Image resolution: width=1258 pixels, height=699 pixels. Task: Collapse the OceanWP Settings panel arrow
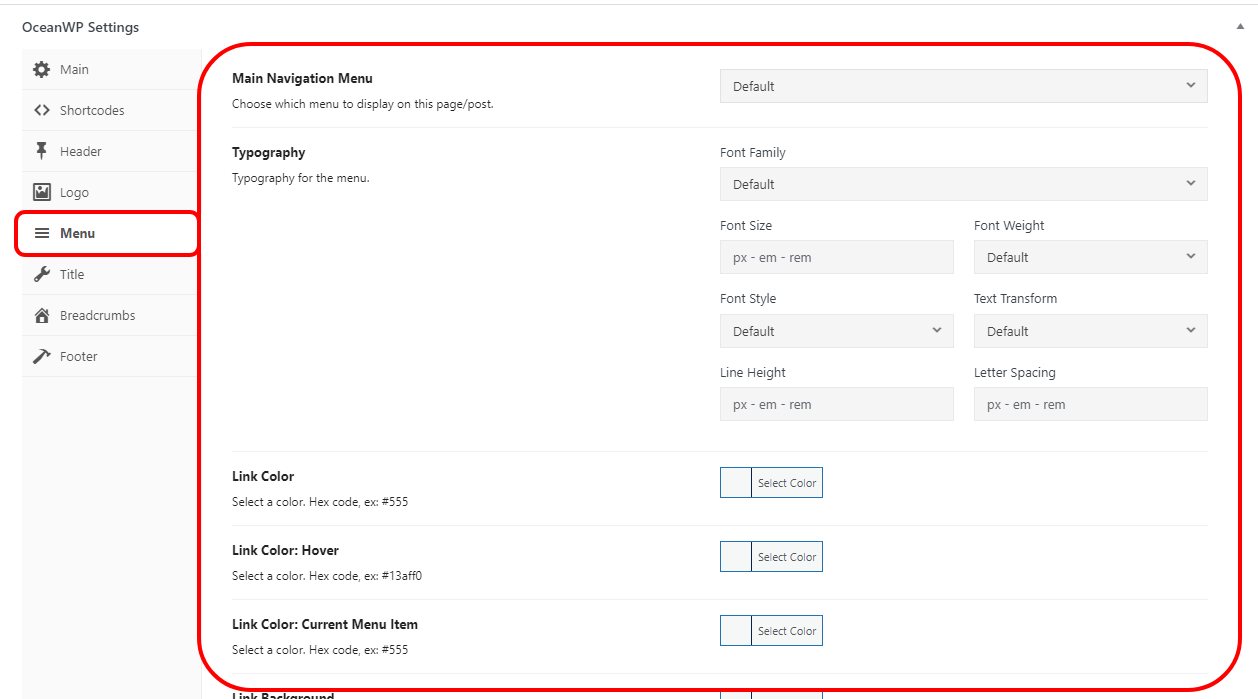pos(1241,27)
